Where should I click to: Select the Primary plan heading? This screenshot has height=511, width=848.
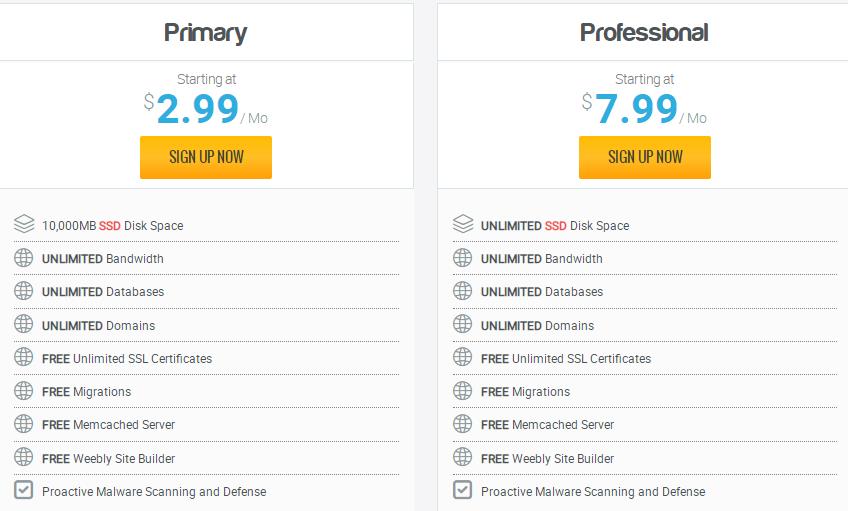pyautogui.click(x=205, y=32)
